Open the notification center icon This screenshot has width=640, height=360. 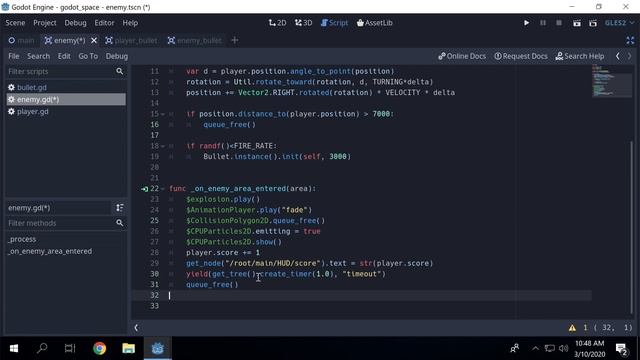click(622, 349)
